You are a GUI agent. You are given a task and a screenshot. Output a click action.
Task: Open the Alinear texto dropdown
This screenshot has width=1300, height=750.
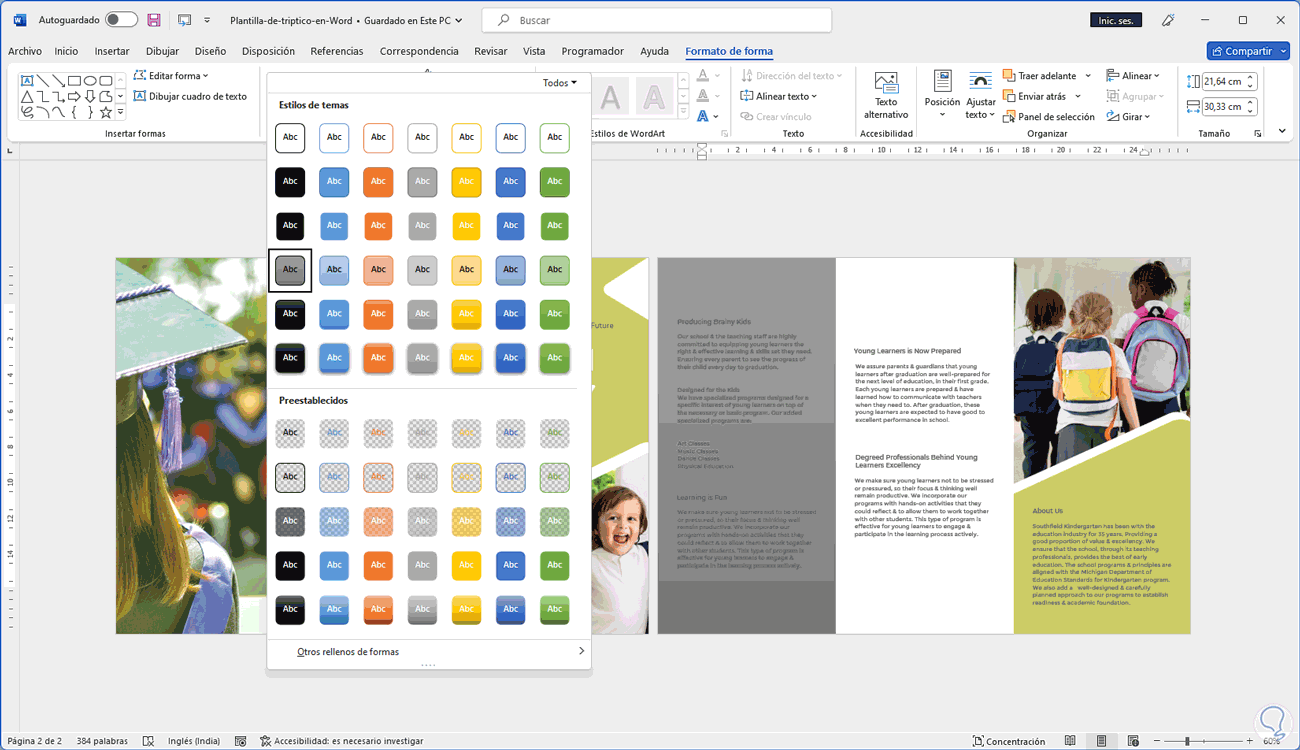coord(779,97)
